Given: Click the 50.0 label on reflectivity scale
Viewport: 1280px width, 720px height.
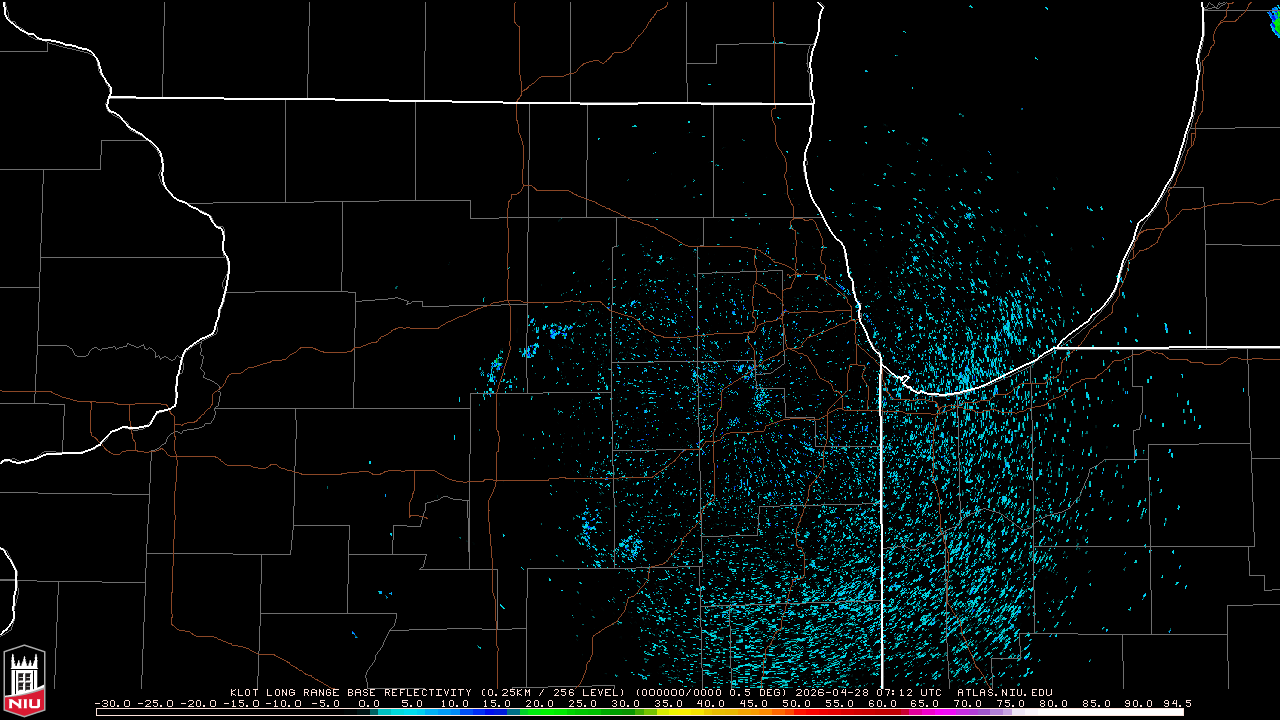Looking at the screenshot, I should (797, 703).
